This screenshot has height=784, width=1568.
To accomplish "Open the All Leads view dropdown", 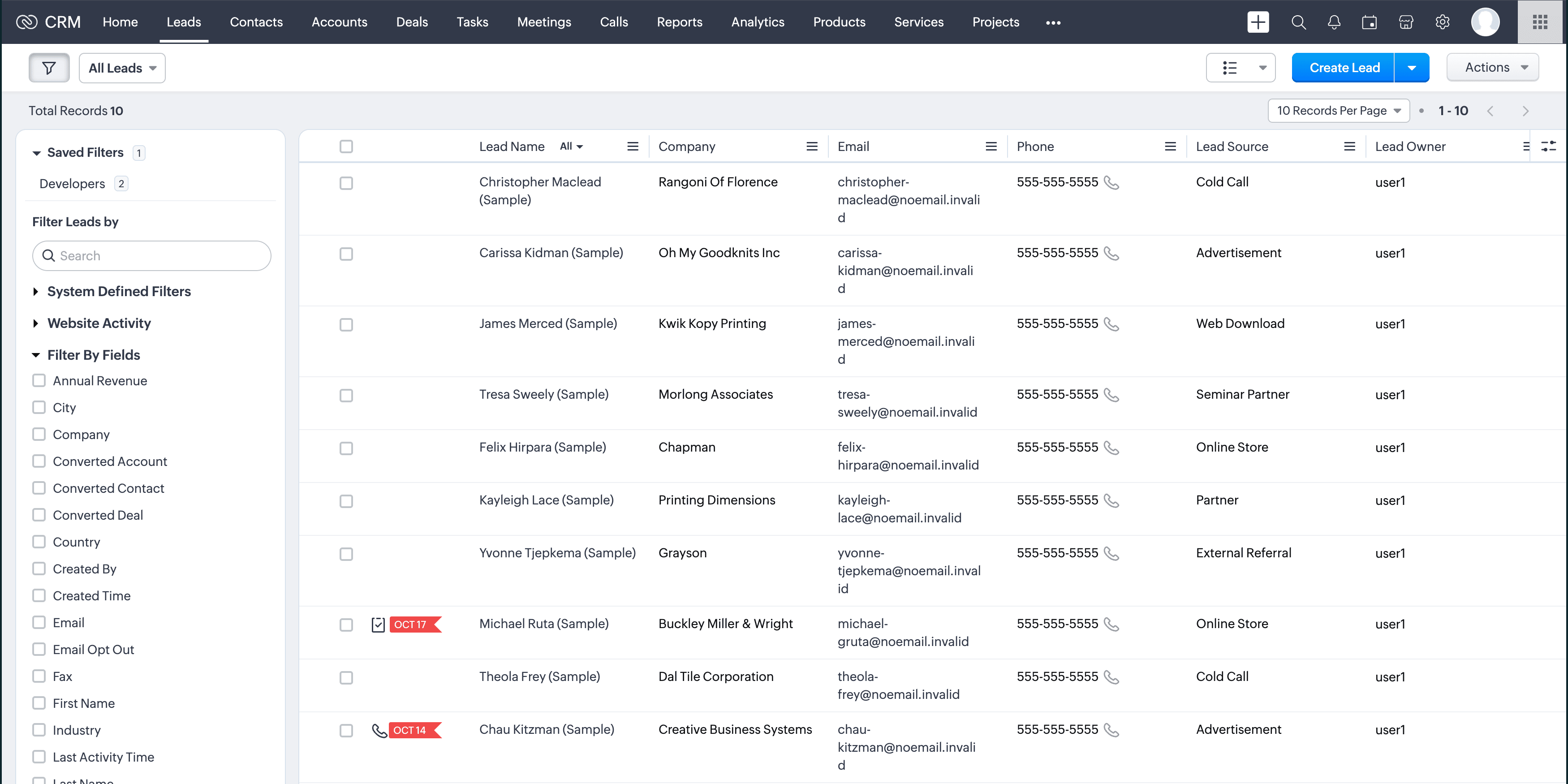I will pos(122,68).
